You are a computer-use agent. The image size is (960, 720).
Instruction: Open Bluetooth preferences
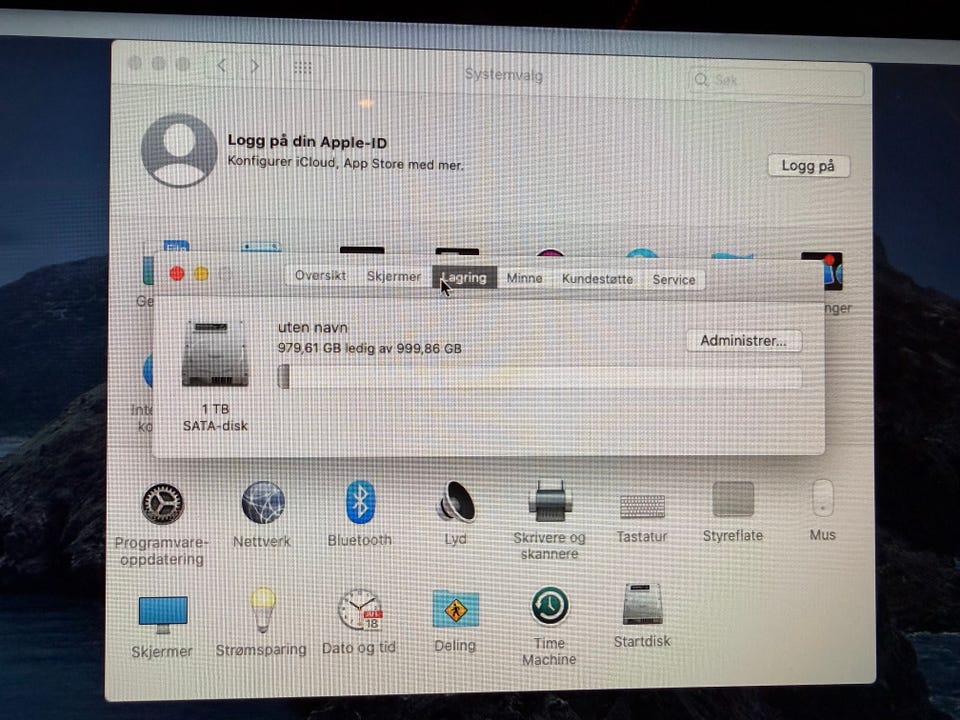pyautogui.click(x=360, y=502)
